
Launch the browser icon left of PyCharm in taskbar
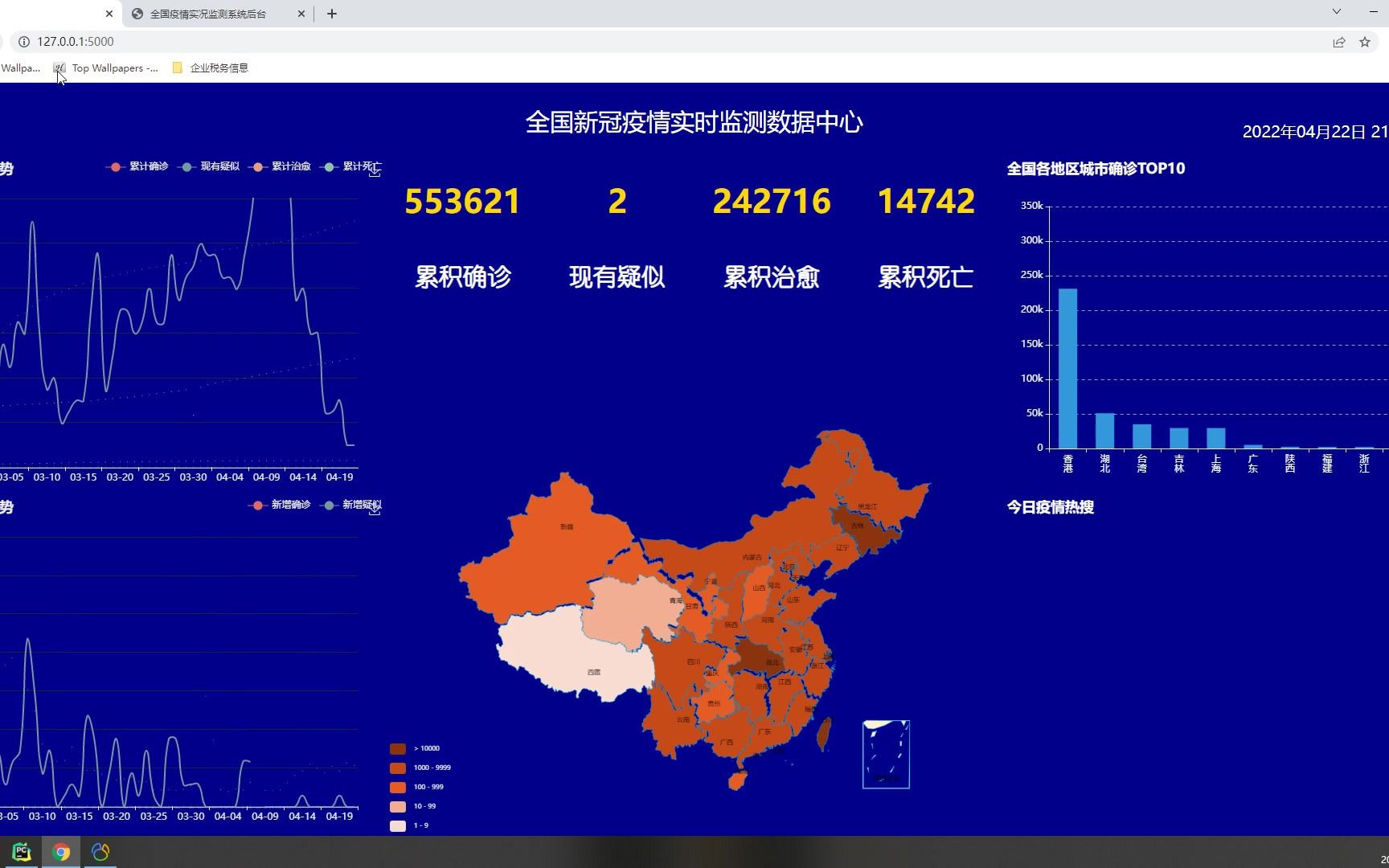coord(100,851)
